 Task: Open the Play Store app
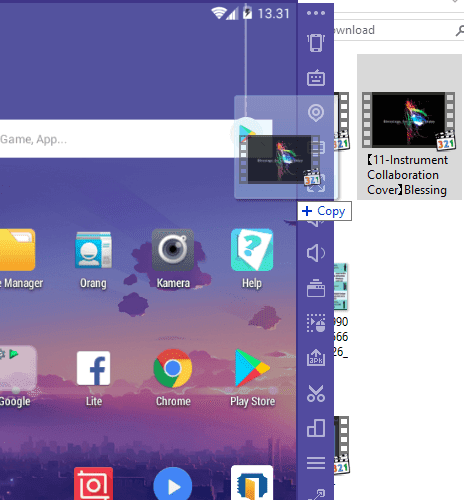point(252,378)
